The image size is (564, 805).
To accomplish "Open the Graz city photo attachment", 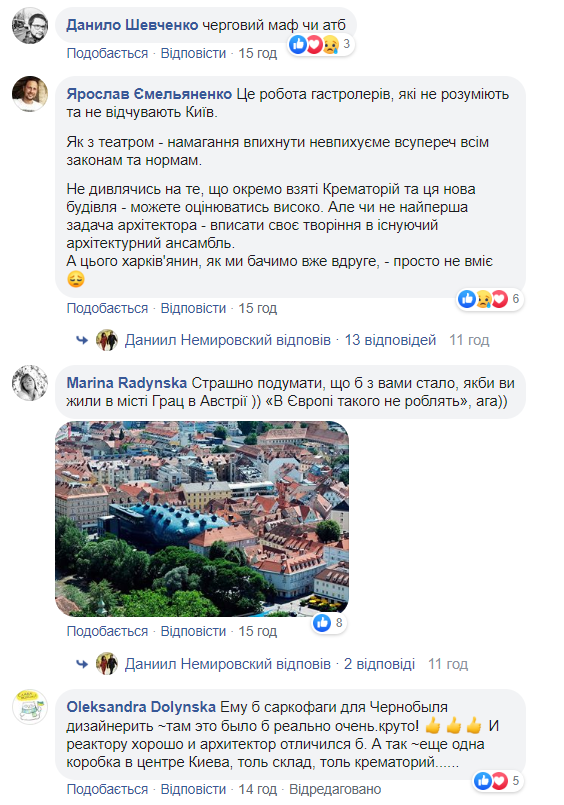I will point(202,519).
